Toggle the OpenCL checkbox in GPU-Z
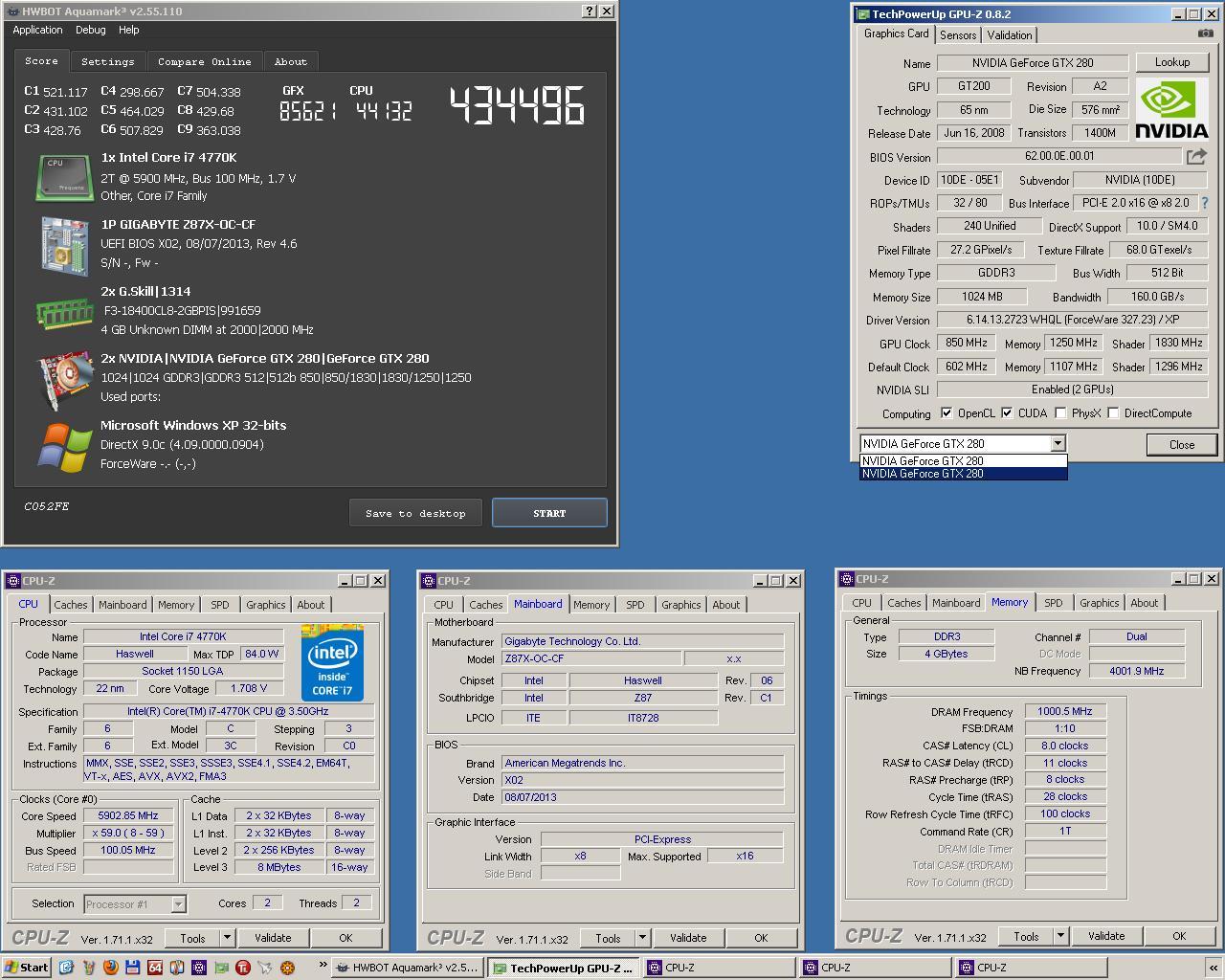 pyautogui.click(x=947, y=413)
